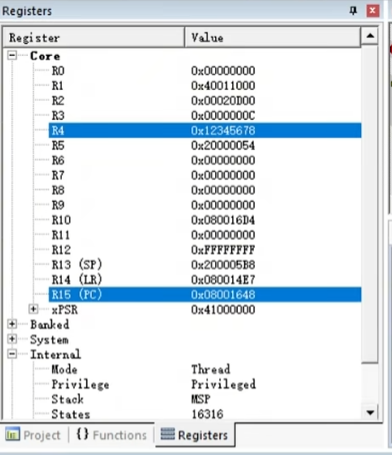Expand the xPSR register node
Image resolution: width=392 pixels, height=455 pixels.
click(33, 309)
